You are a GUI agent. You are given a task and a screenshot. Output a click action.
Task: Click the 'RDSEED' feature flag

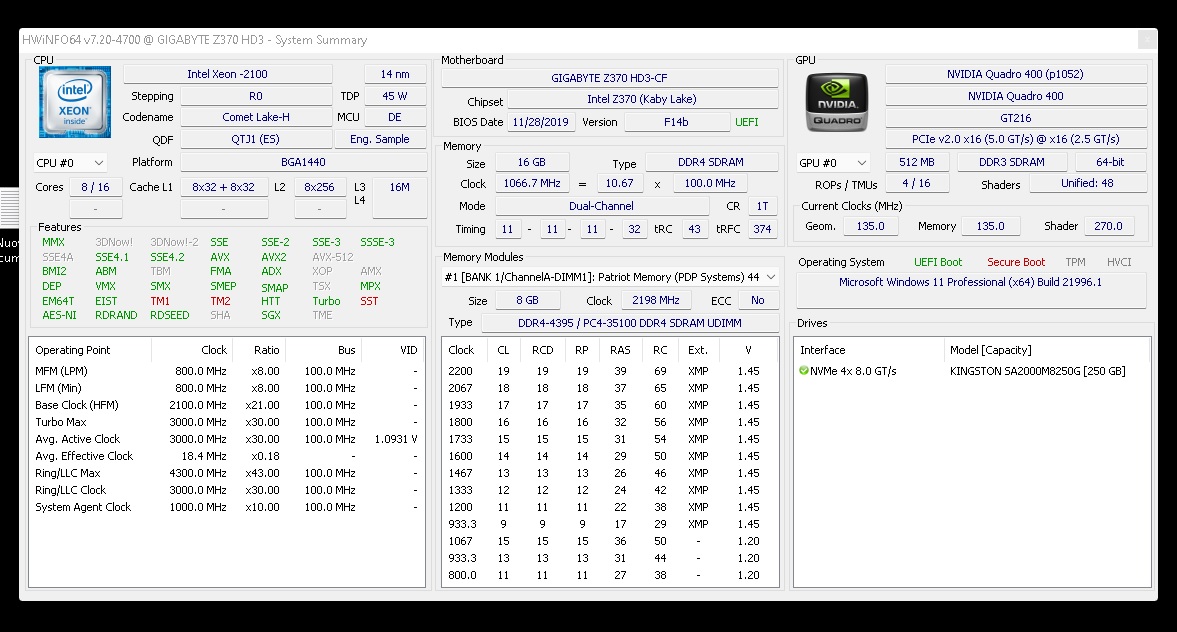(170, 315)
